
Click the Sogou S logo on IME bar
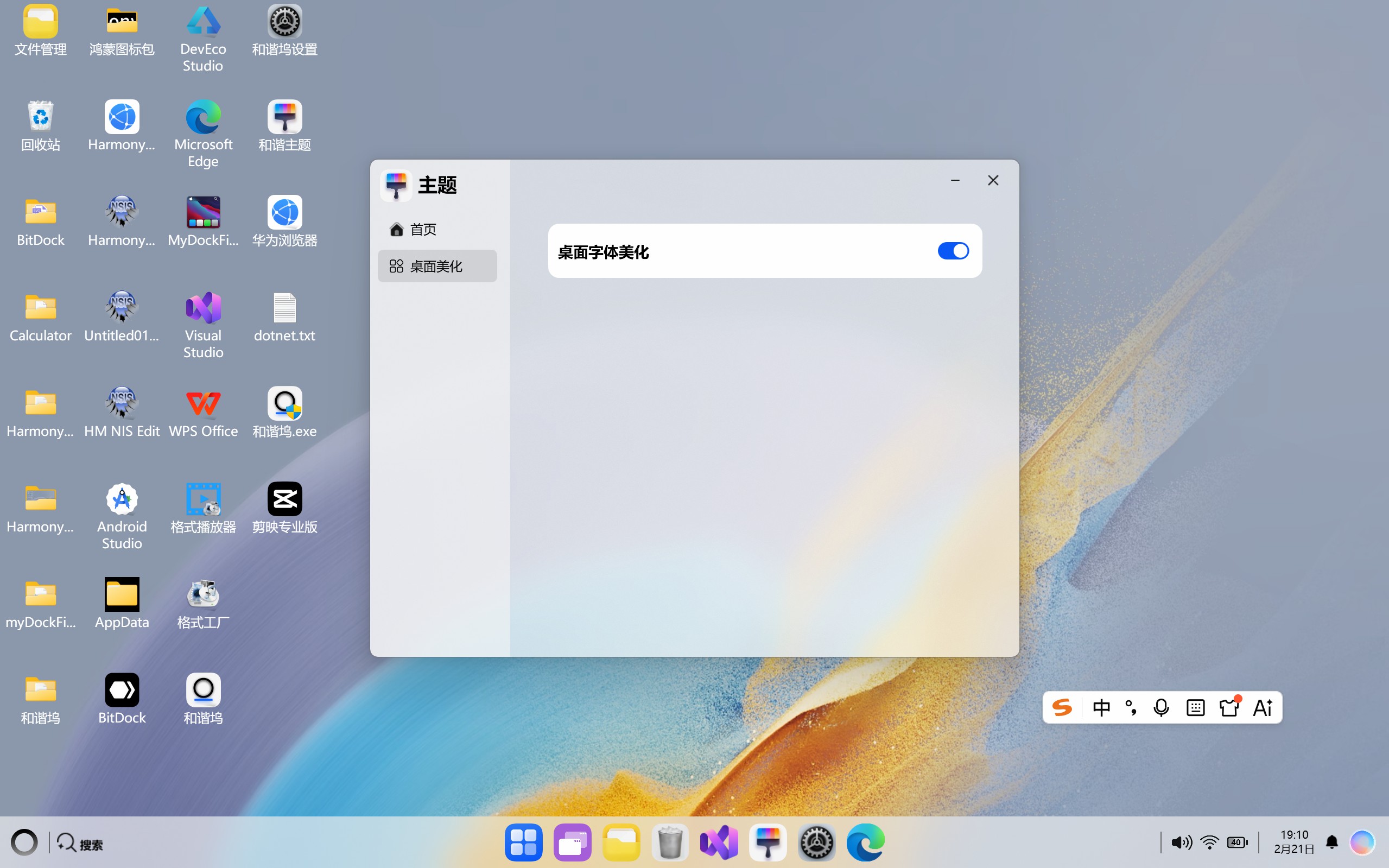(1062, 707)
